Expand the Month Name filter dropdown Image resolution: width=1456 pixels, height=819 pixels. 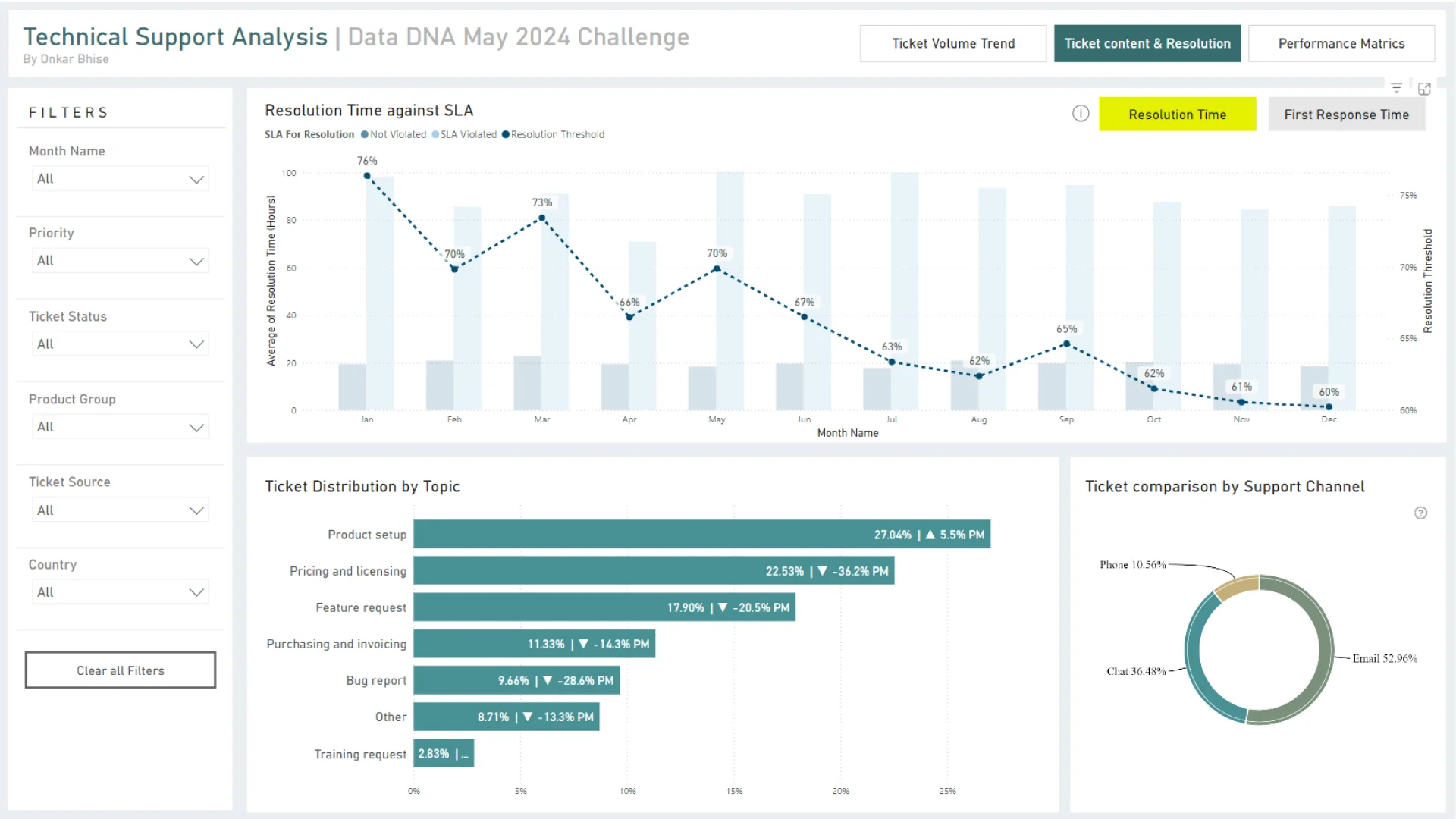[121, 179]
